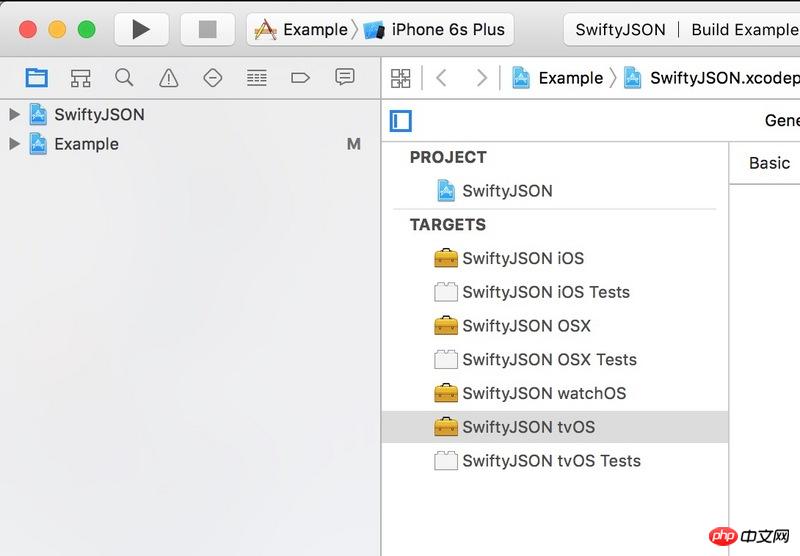Choose the iPhone 6s Plus destination

(434, 30)
